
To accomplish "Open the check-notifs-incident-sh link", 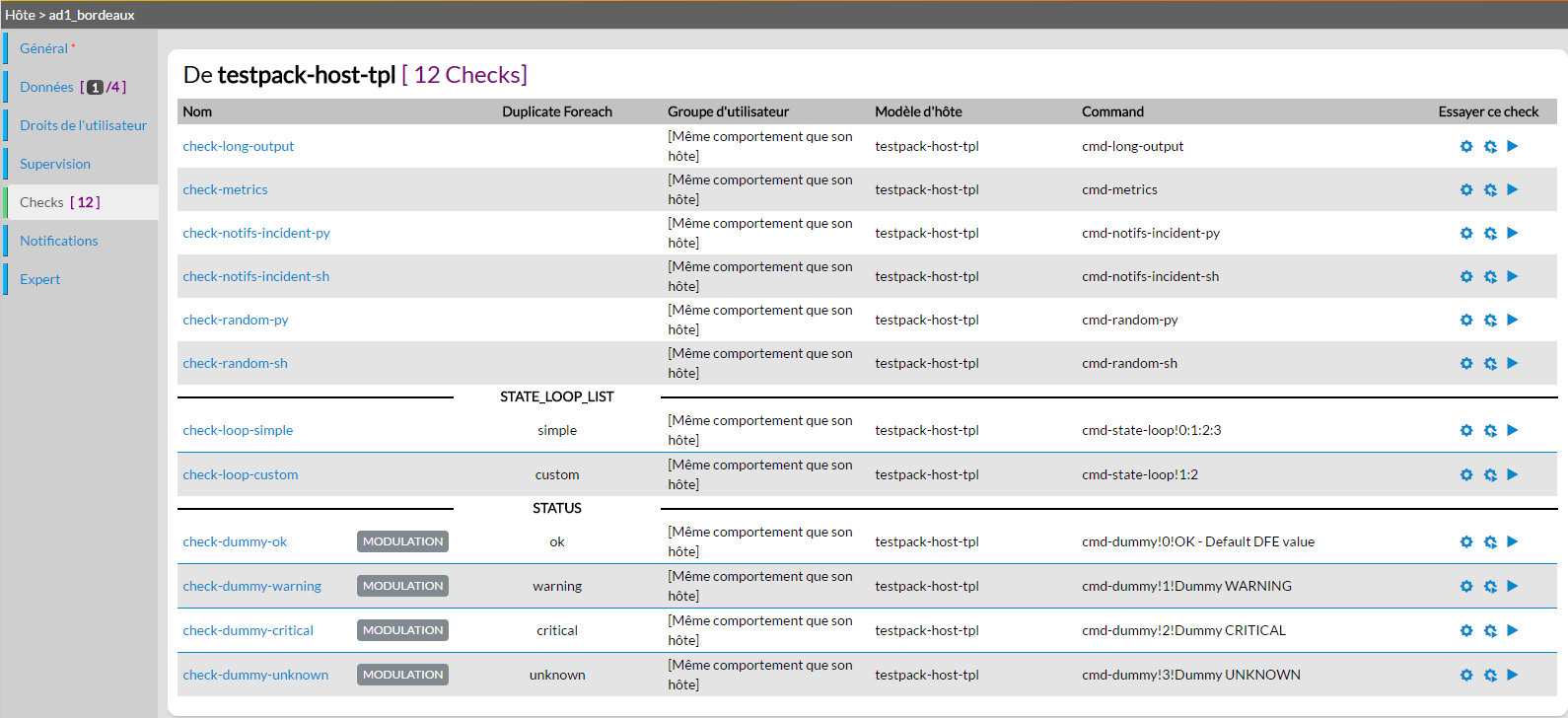I will point(256,276).
